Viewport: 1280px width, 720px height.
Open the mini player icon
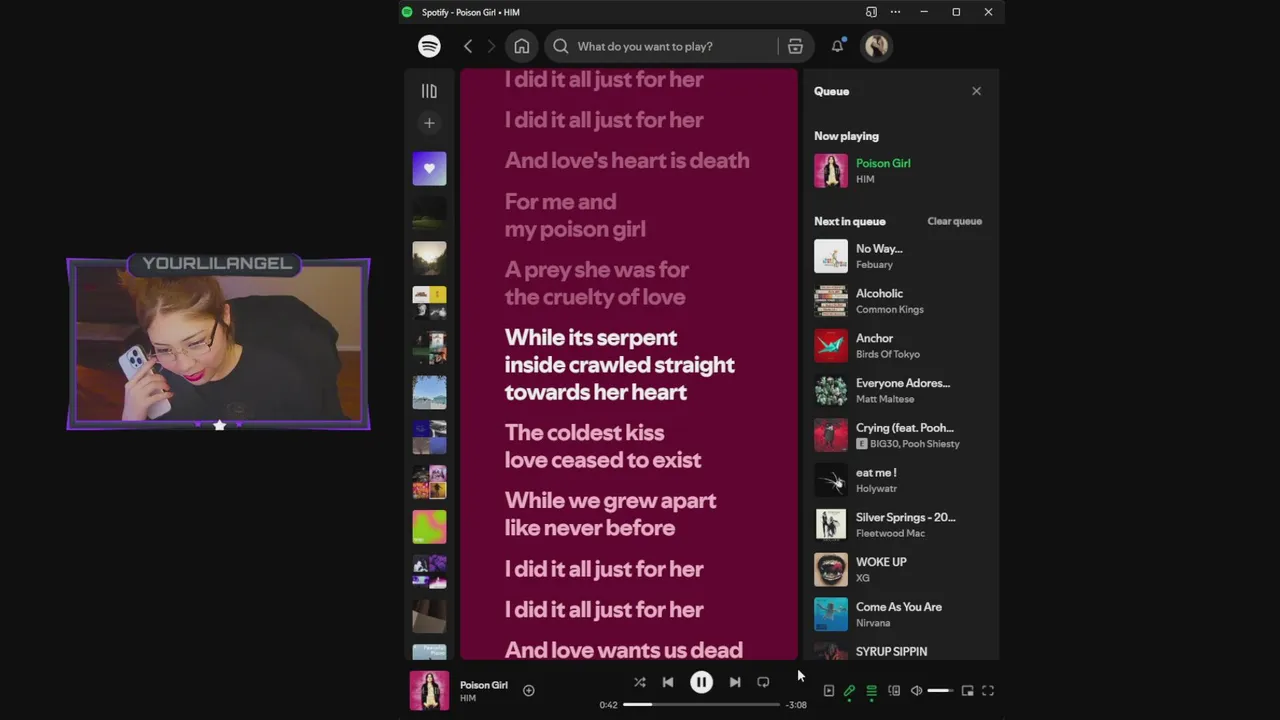click(x=967, y=691)
